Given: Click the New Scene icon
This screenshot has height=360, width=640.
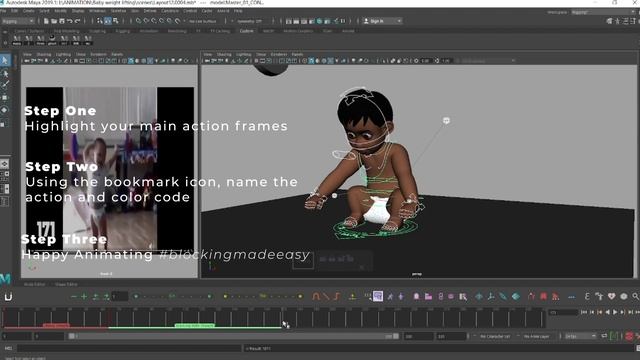Looking at the screenshot, I should click(46, 21).
